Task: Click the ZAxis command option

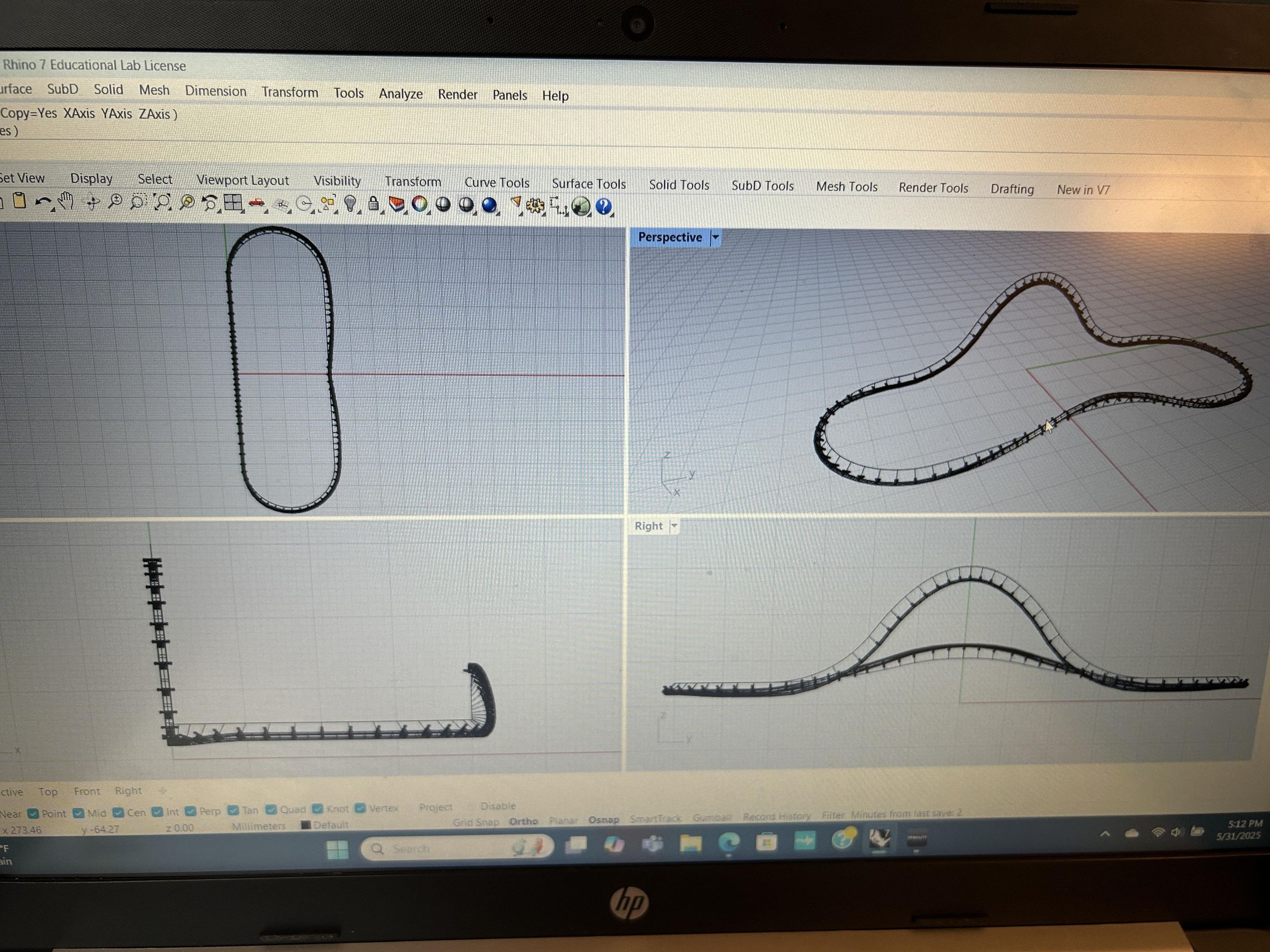Action: point(155,114)
